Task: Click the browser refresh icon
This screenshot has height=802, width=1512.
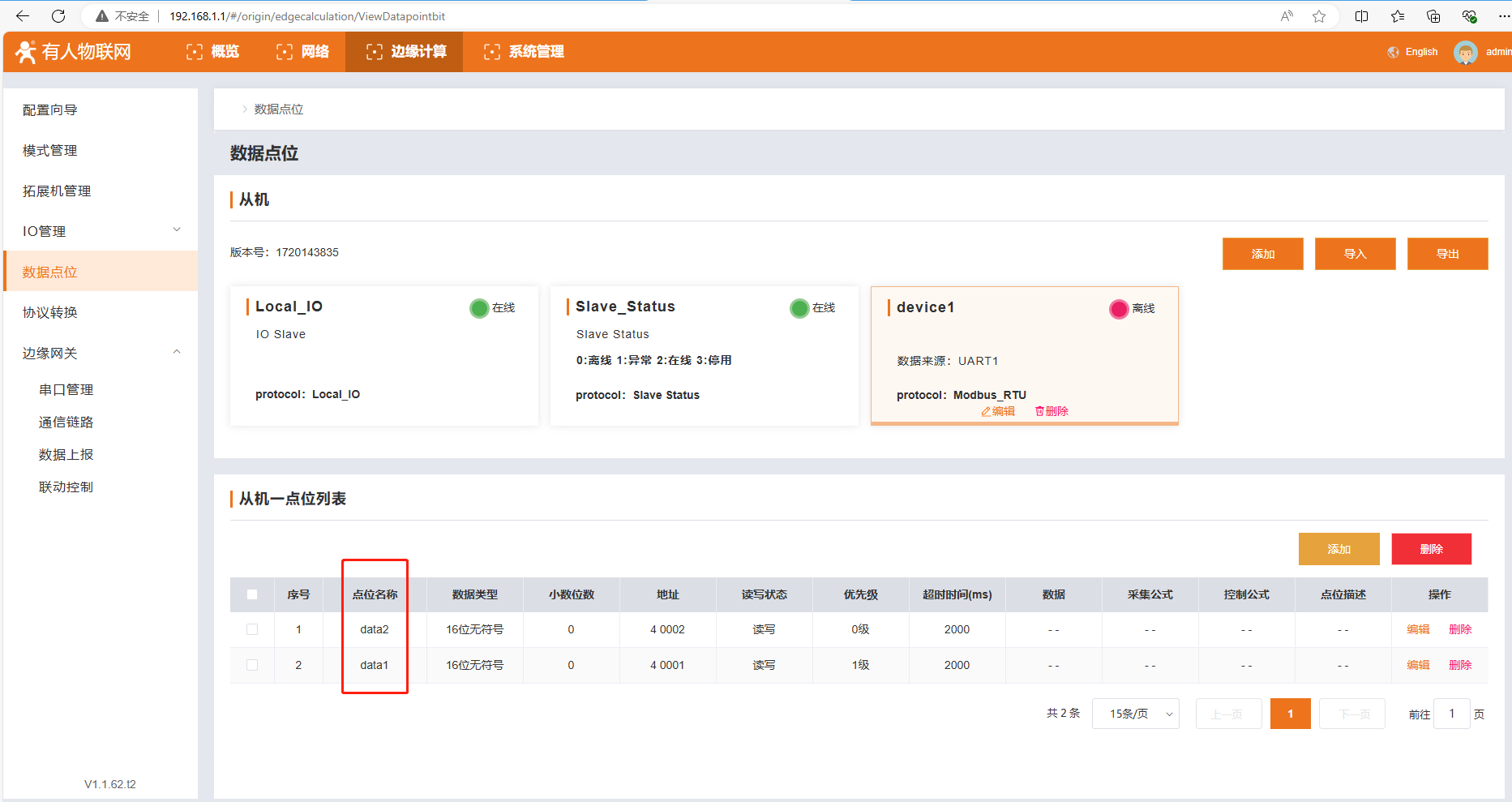Action: (x=58, y=16)
